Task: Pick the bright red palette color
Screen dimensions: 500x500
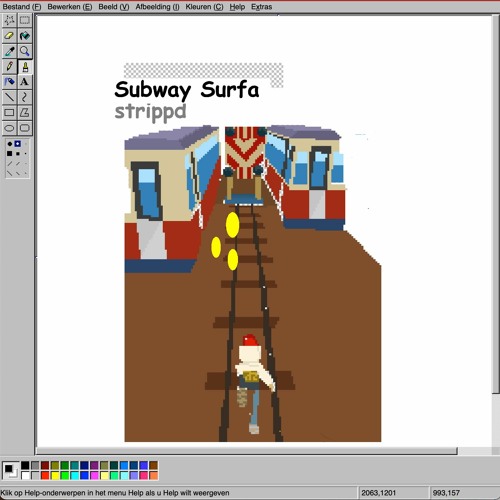Action: pyautogui.click(x=45, y=475)
